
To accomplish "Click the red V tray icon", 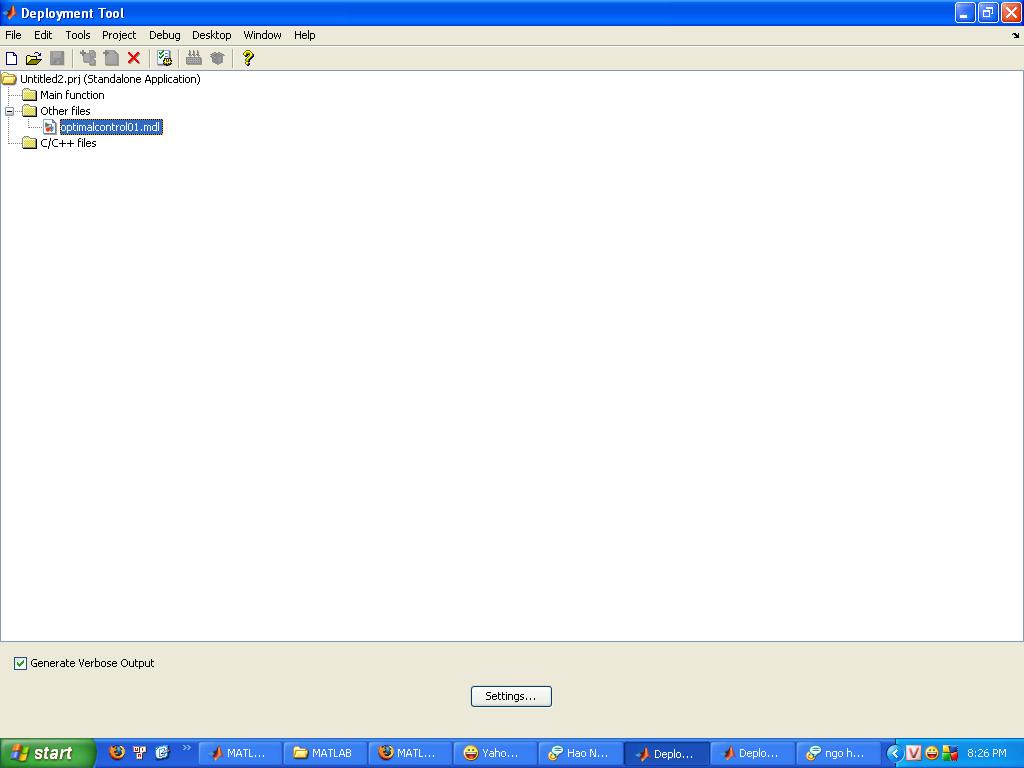I will pos(914,753).
